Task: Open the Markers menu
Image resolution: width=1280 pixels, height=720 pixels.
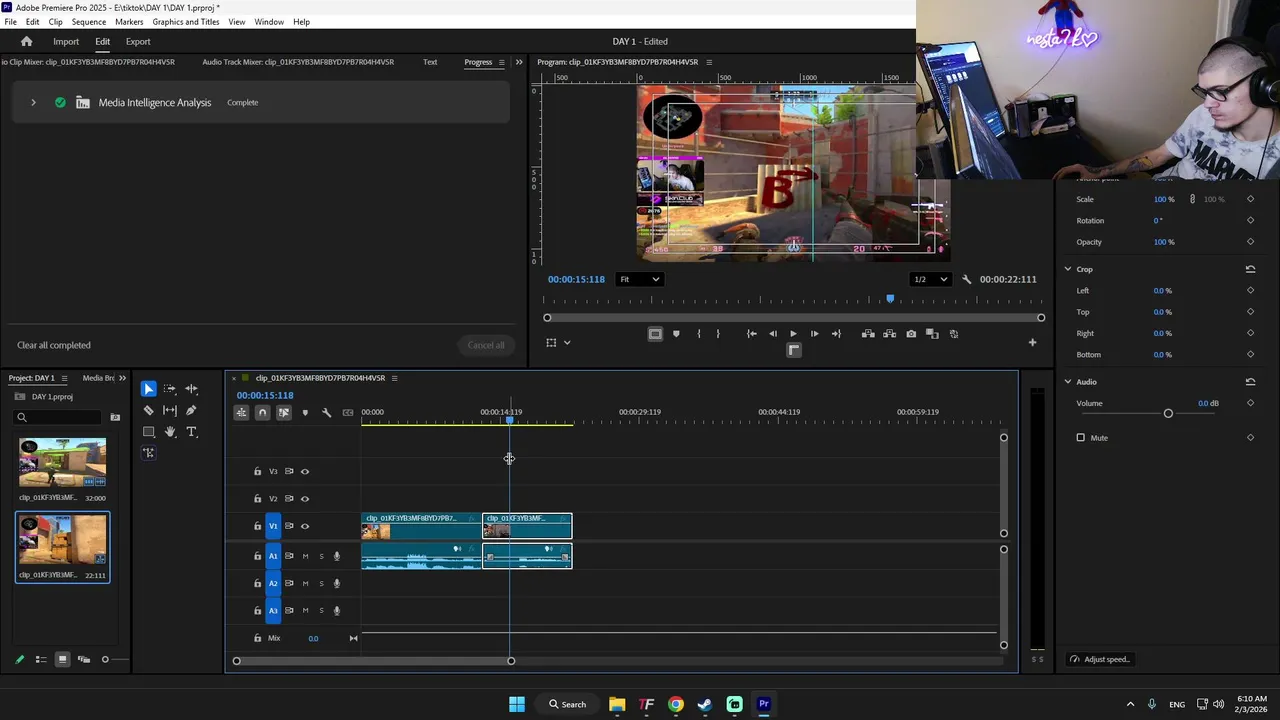Action: click(129, 22)
